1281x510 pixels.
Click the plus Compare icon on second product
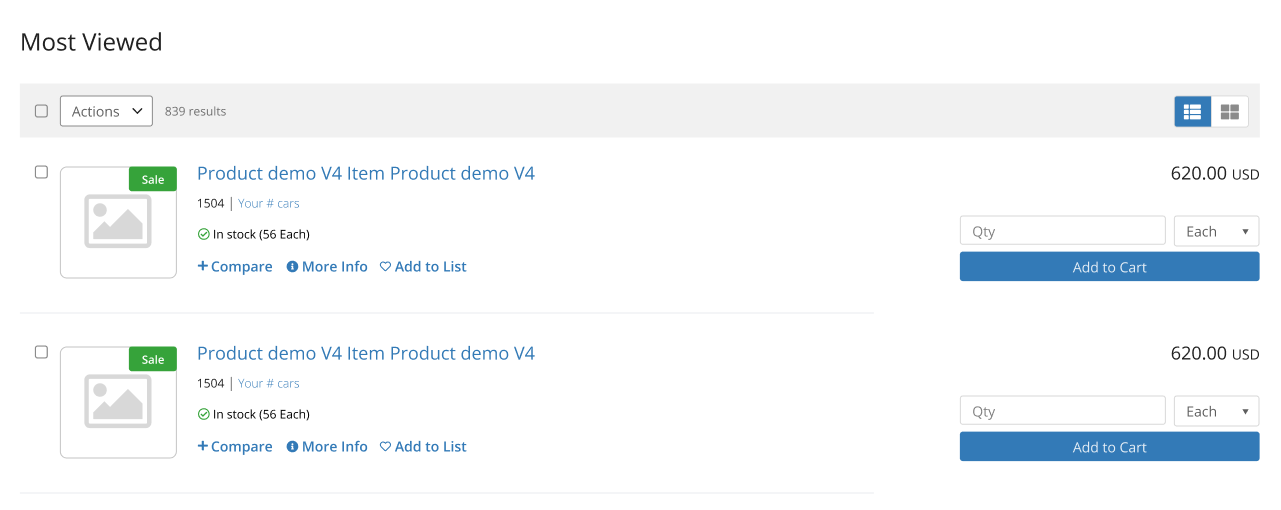click(203, 446)
